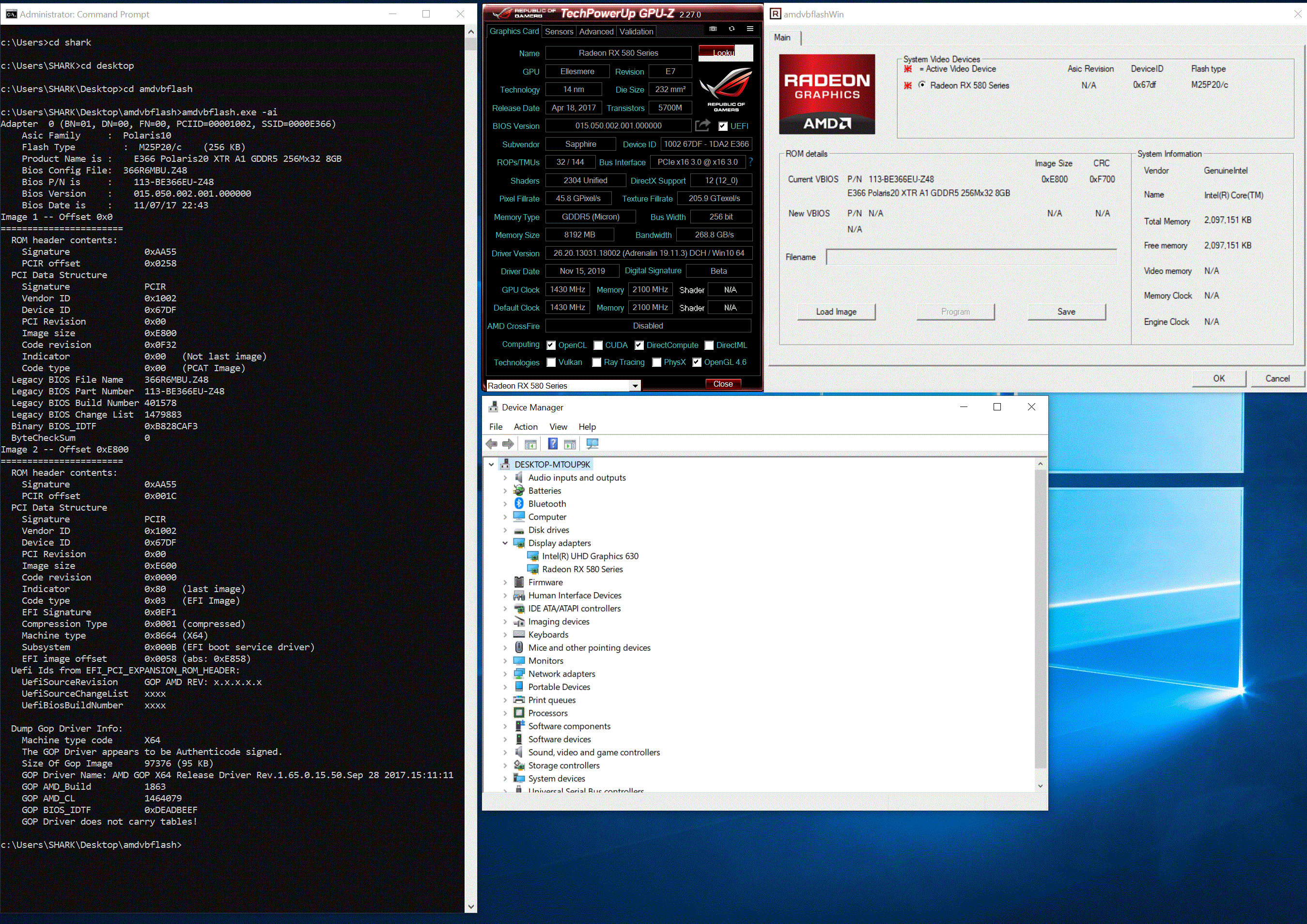Click the amdvbflashWin title bar icon
Image resolution: width=1307 pixels, height=924 pixels.
coord(775,14)
